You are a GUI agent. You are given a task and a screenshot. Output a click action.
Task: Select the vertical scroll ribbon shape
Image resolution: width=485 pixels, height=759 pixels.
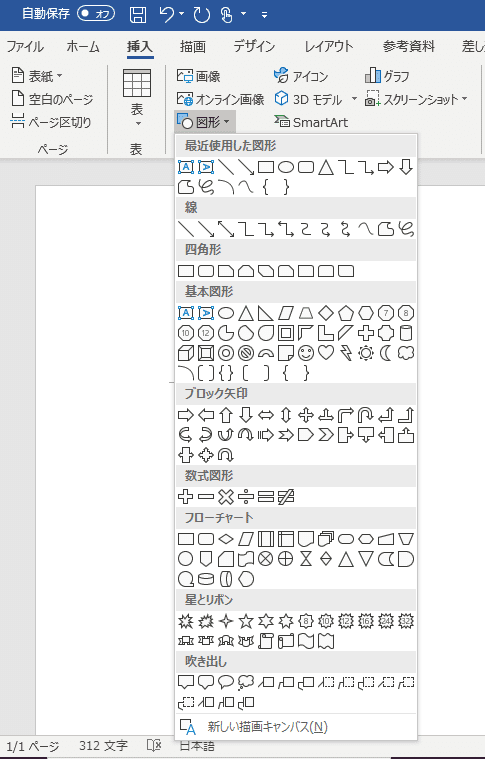265,641
